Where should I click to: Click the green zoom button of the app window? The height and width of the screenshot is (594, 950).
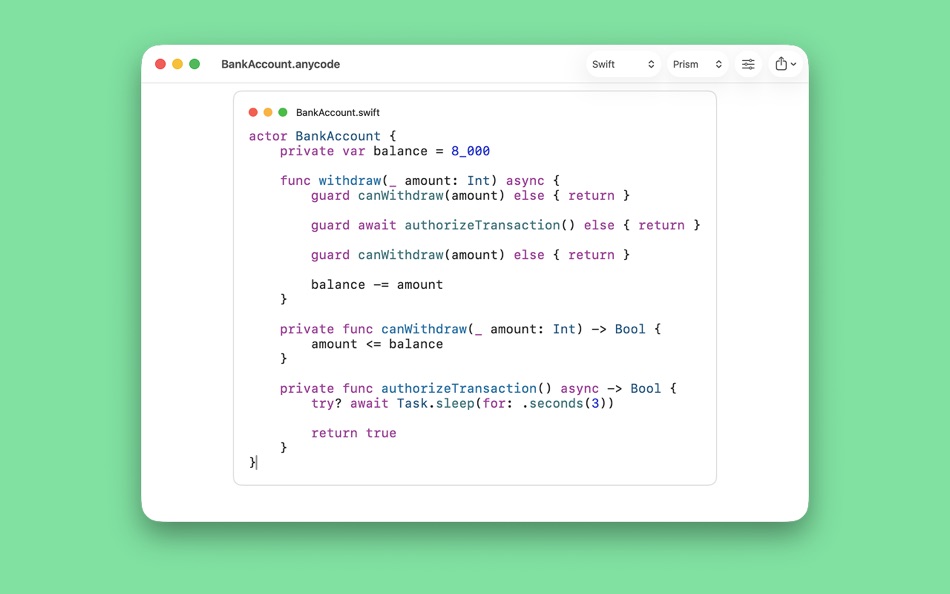[x=192, y=63]
